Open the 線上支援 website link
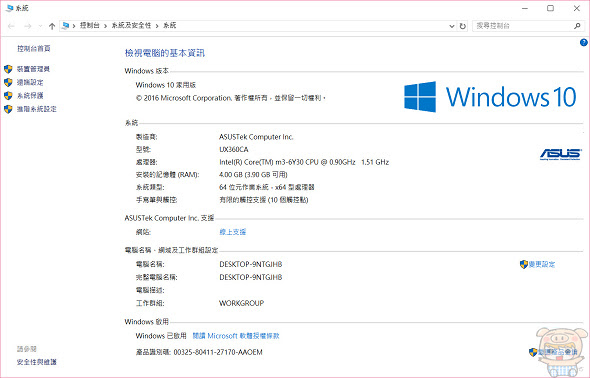 click(x=233, y=232)
